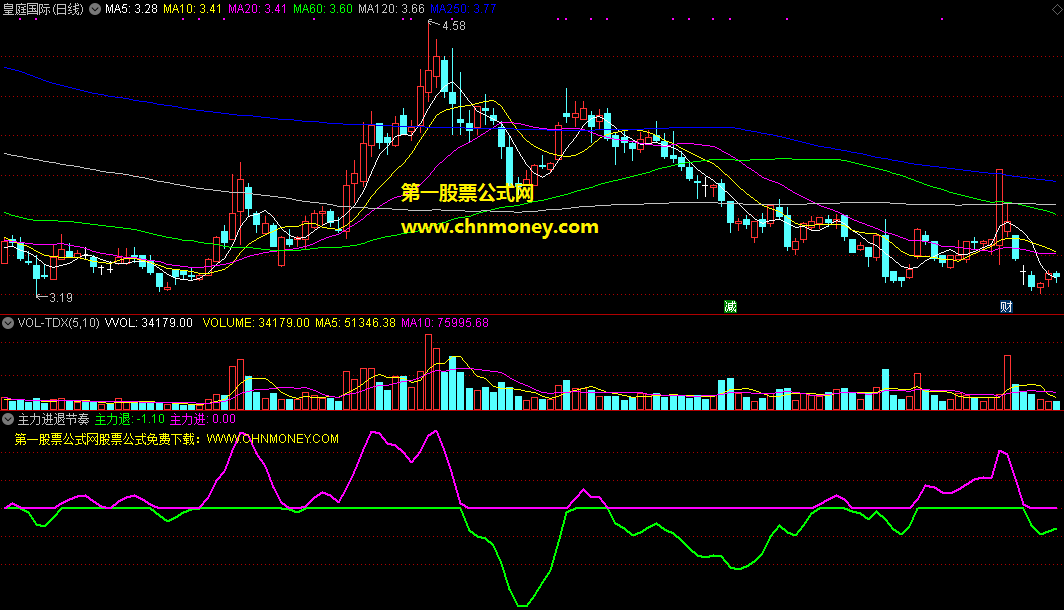This screenshot has height=610, width=1064.
Task: Click the 主力进退节奏 indicator name
Action: click(x=54, y=419)
